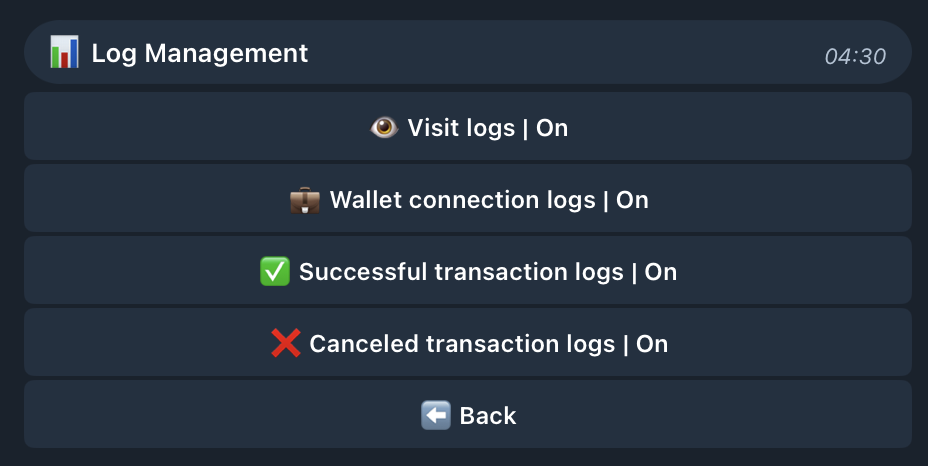
Task: Click the 04:30 message timestamp
Action: pos(855,57)
